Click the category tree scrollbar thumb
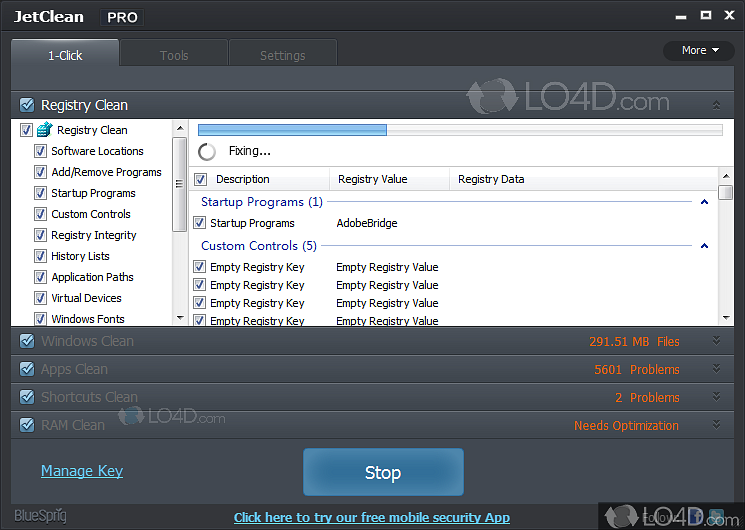 point(179,184)
